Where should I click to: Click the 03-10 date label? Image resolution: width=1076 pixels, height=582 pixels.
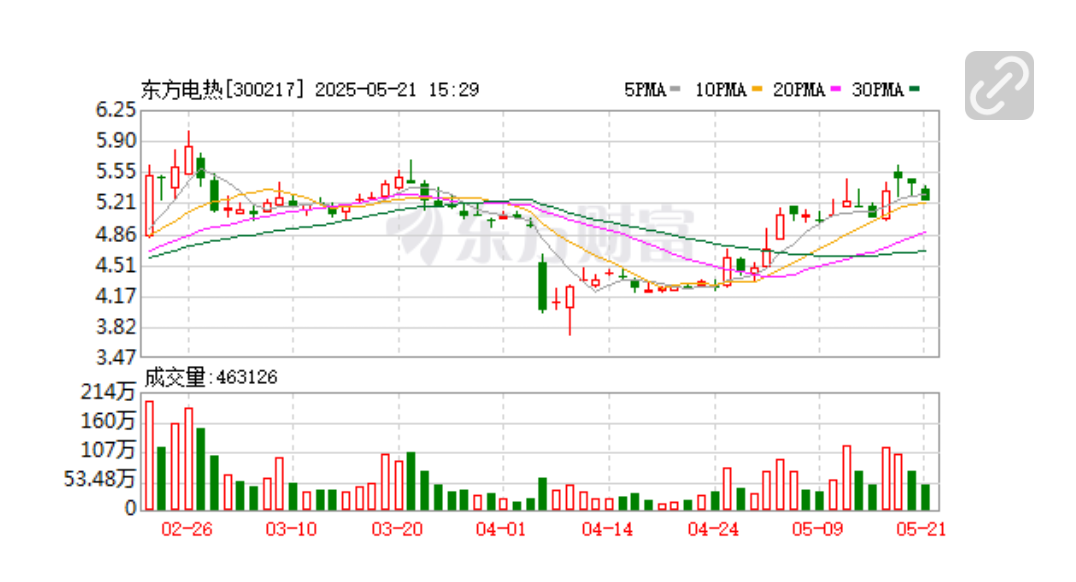[291, 529]
